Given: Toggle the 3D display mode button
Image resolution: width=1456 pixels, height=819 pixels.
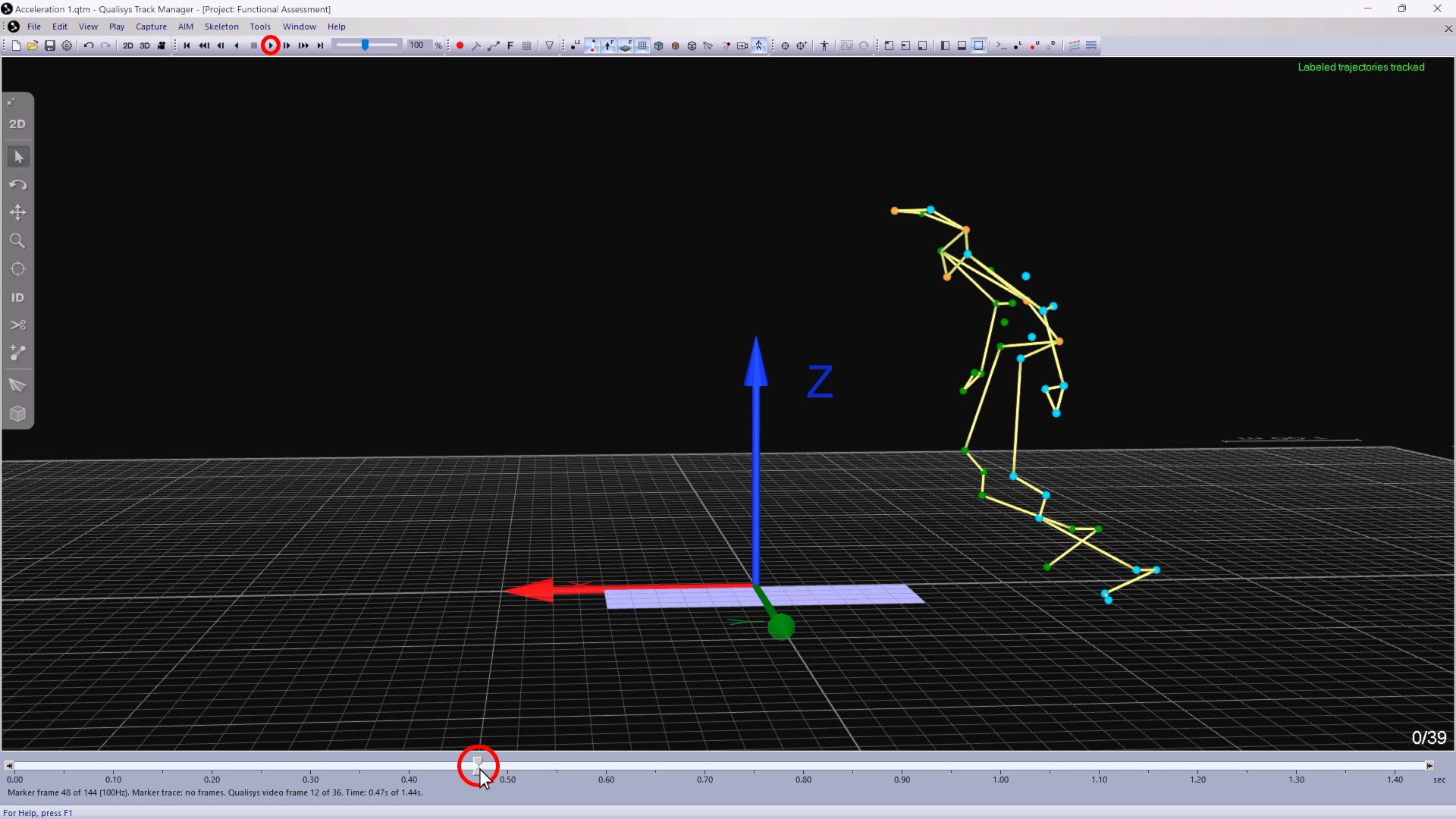Looking at the screenshot, I should coord(144,45).
